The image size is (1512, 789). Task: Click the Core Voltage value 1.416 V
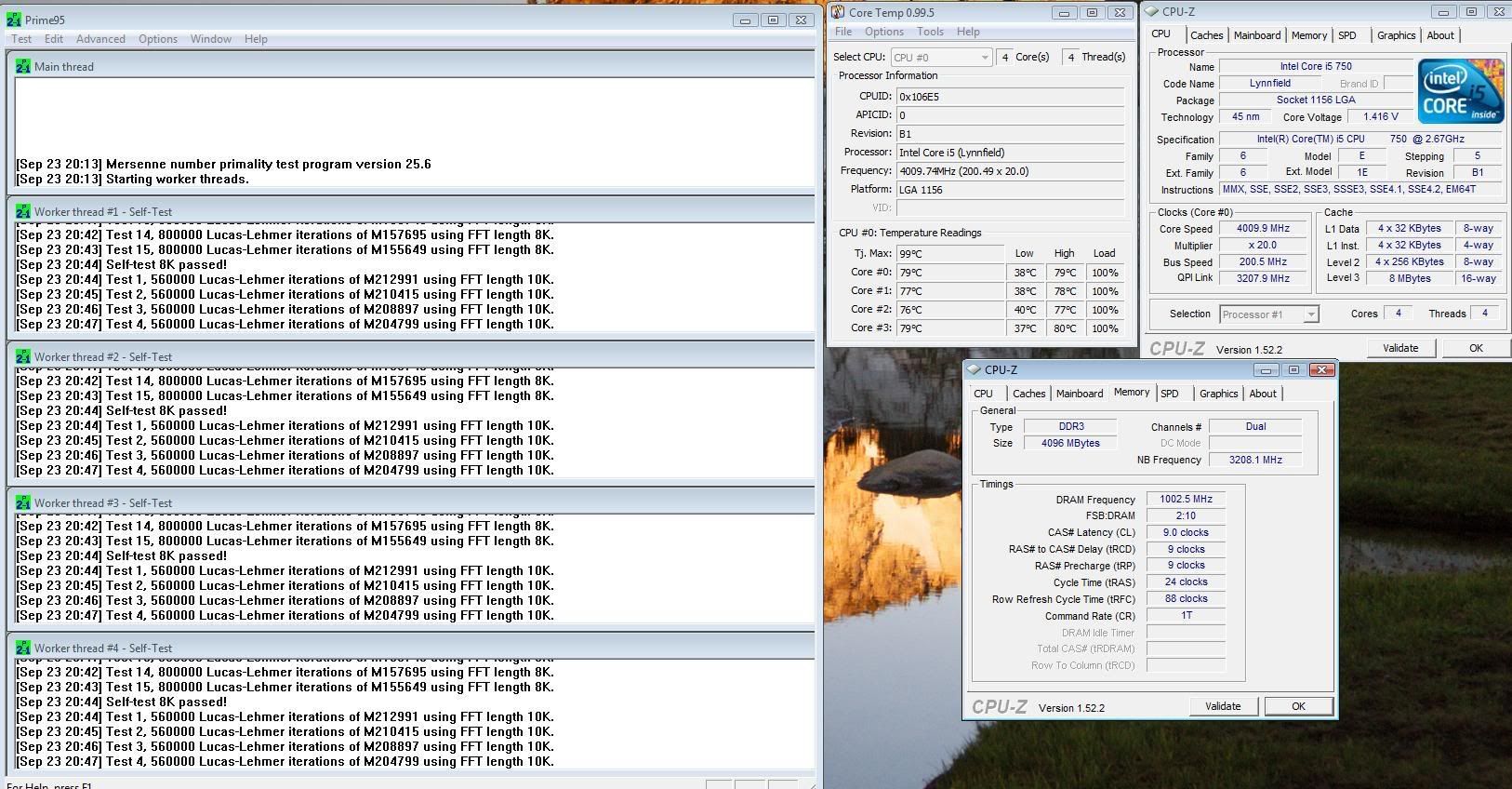(x=1381, y=117)
